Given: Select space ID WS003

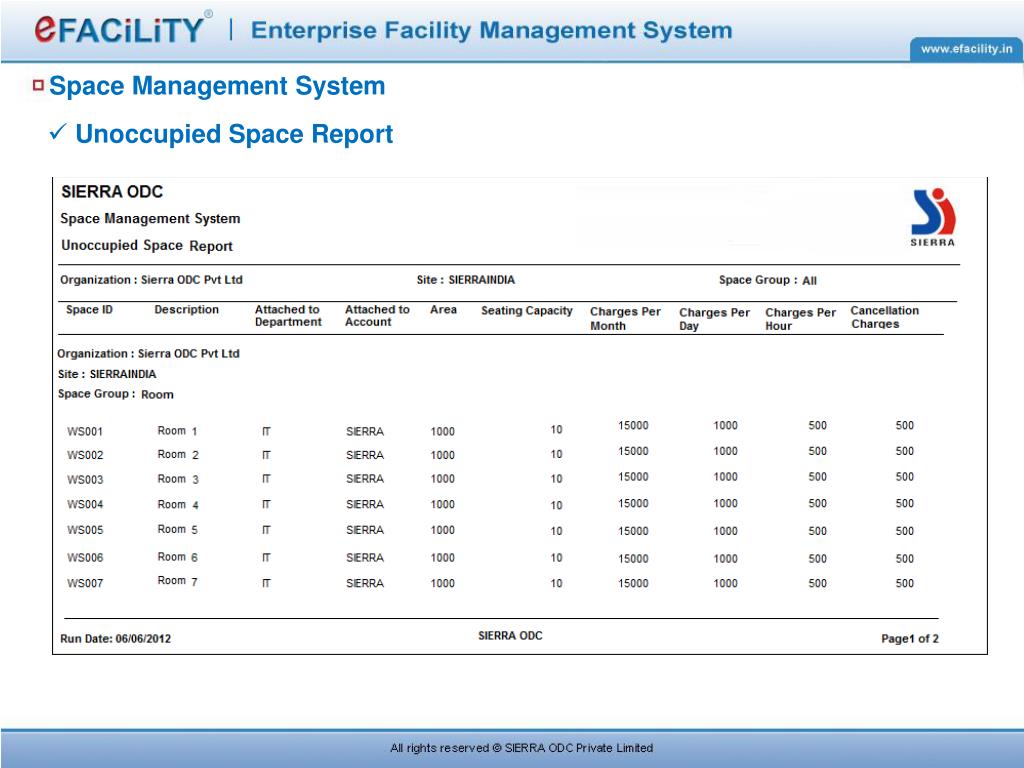Looking at the screenshot, I should tap(85, 479).
